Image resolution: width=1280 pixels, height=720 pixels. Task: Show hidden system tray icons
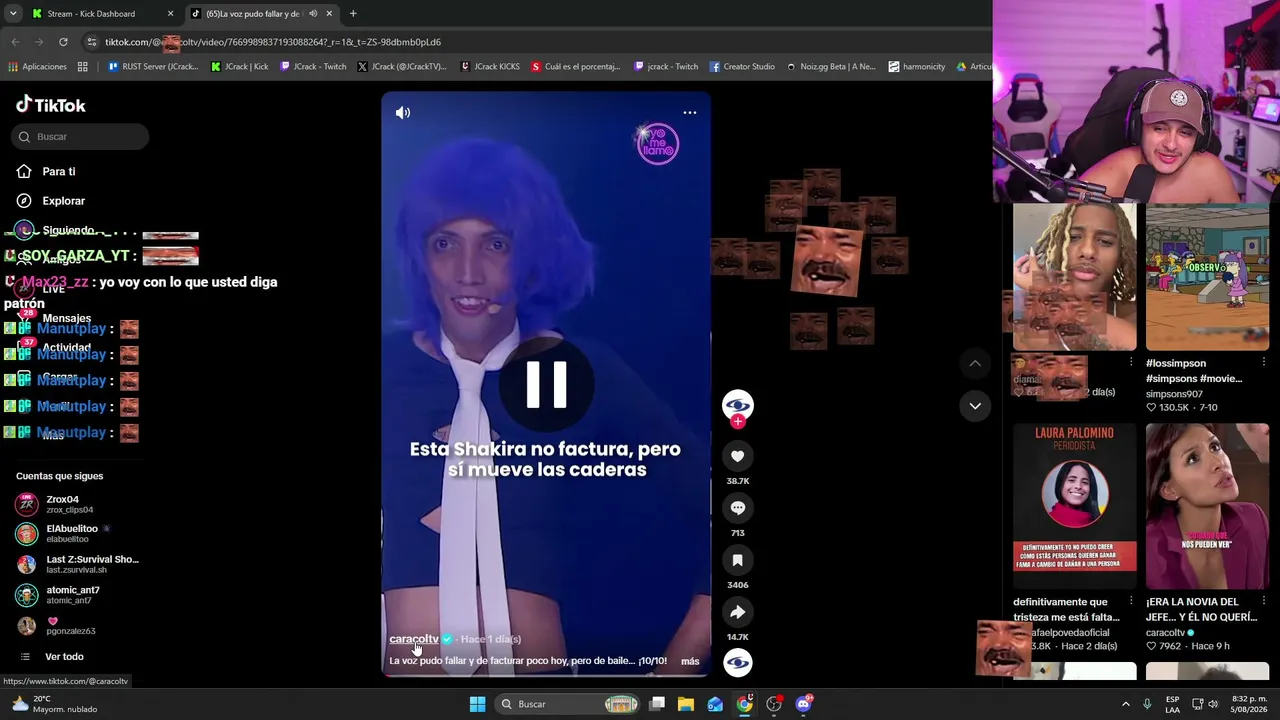(x=1125, y=704)
